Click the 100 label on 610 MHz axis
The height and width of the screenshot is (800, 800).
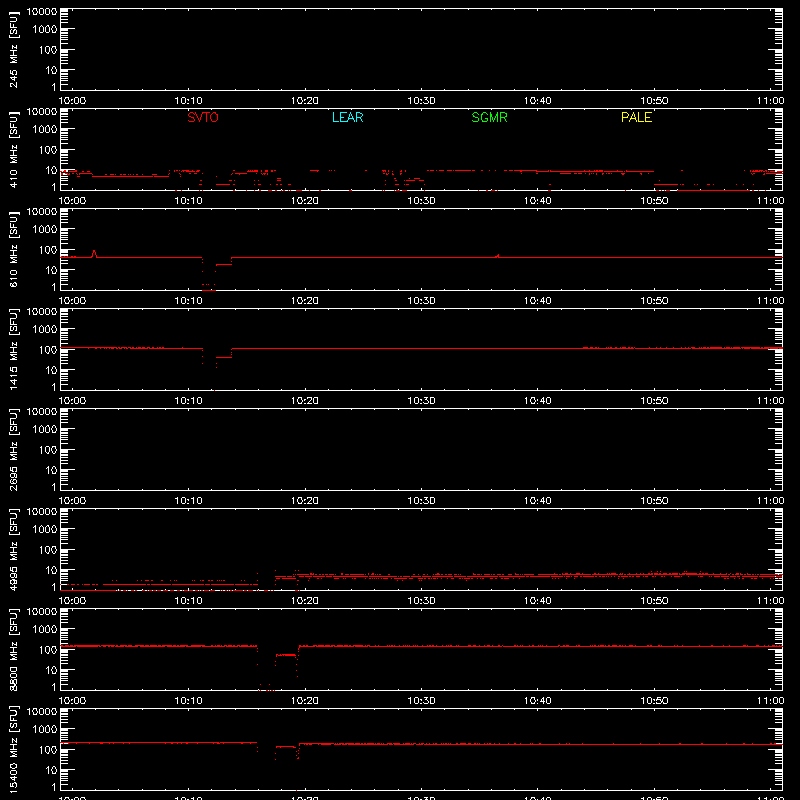pyautogui.click(x=48, y=249)
